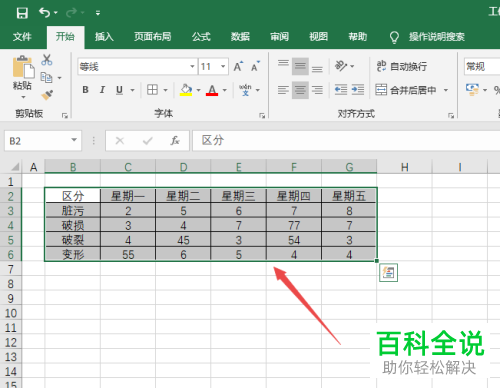Click the 合并后居中 button
The image size is (500, 388).
click(406, 90)
